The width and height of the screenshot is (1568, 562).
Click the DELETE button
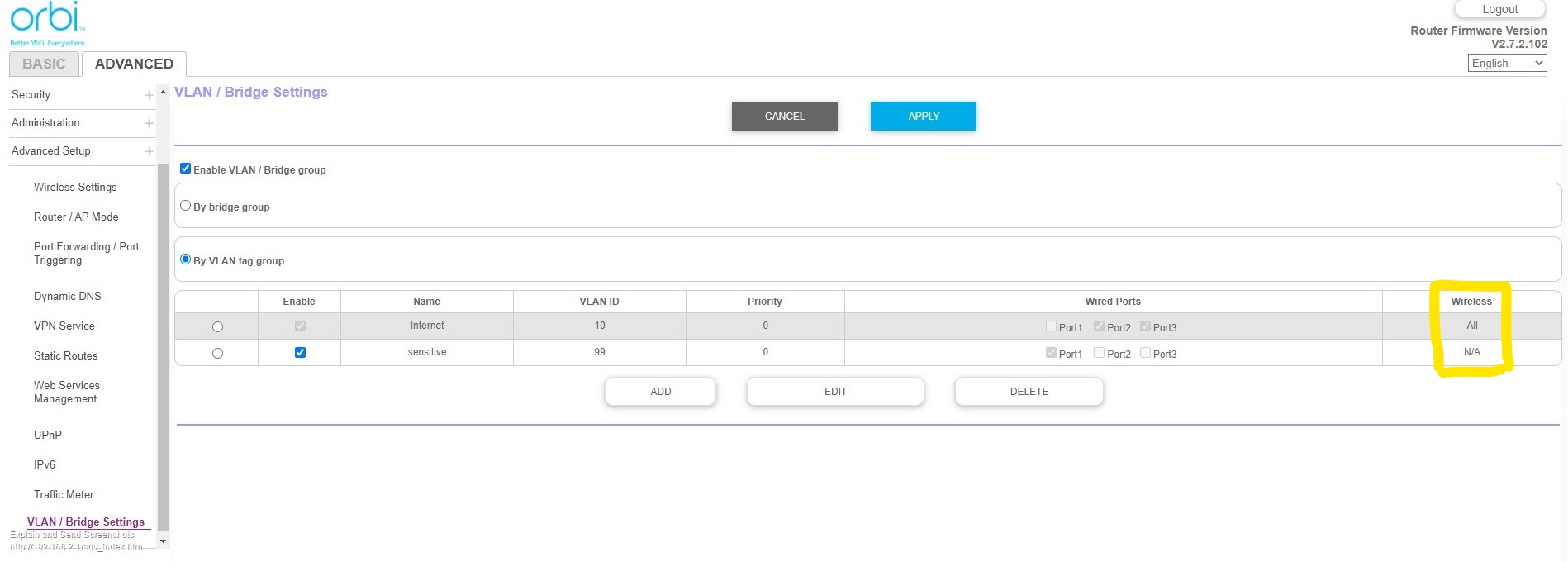tap(1029, 392)
